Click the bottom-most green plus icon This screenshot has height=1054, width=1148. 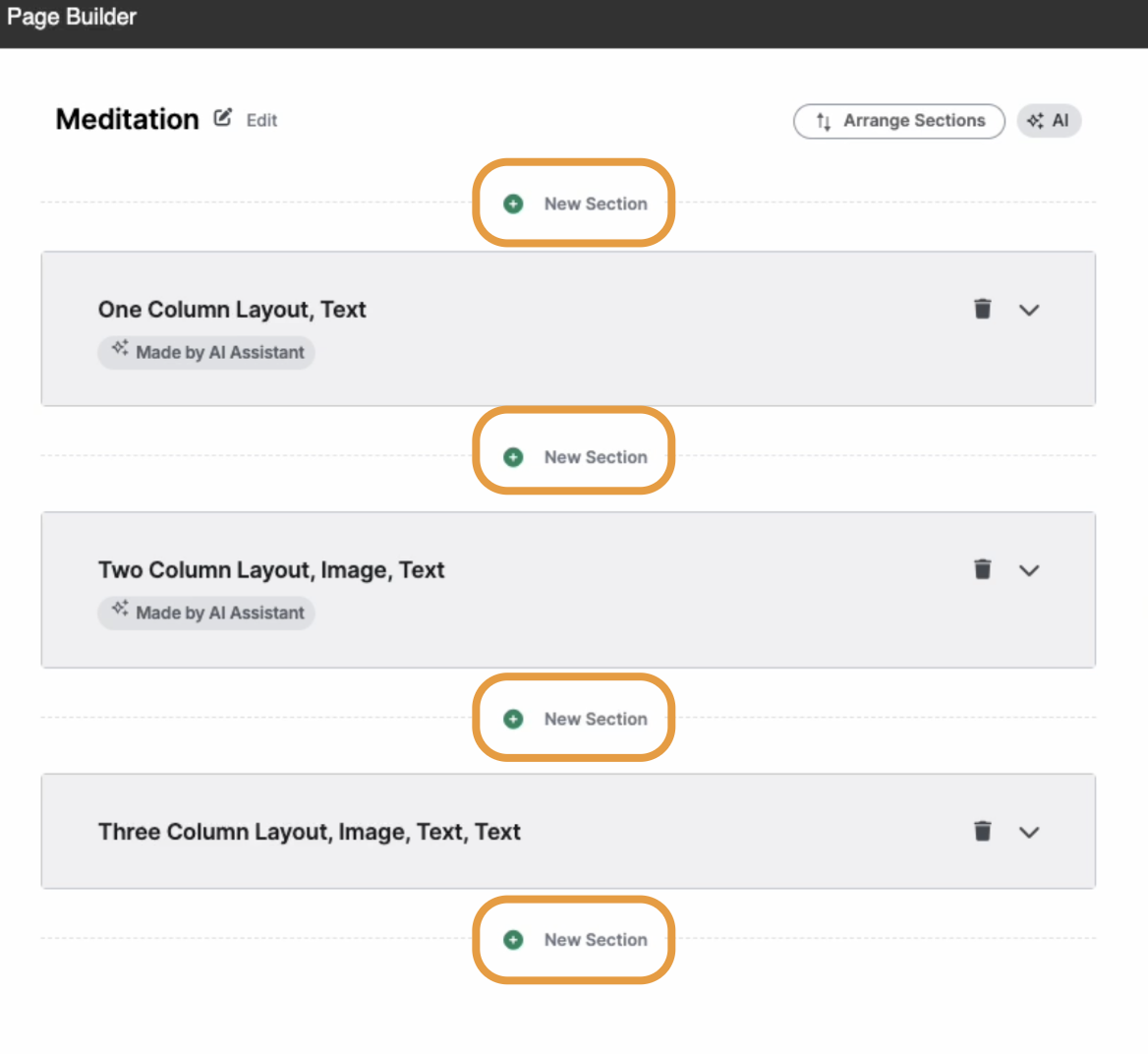(513, 940)
